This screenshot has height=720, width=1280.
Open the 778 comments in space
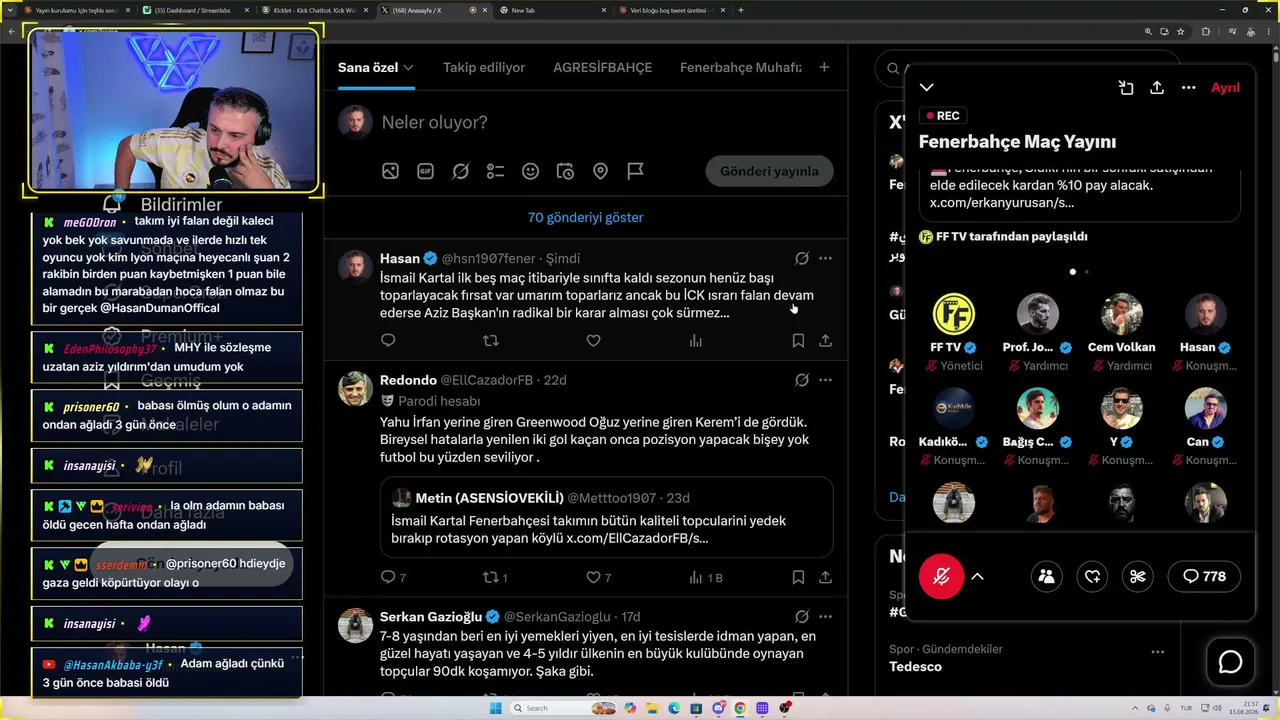[1204, 576]
